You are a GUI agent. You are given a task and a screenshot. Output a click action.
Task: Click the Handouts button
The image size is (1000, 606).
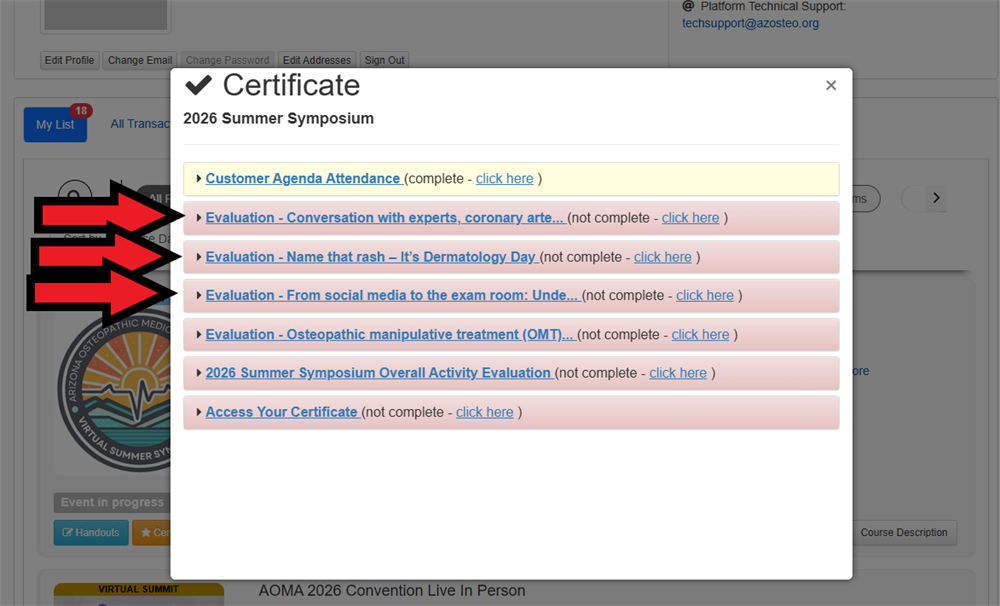[x=91, y=532]
